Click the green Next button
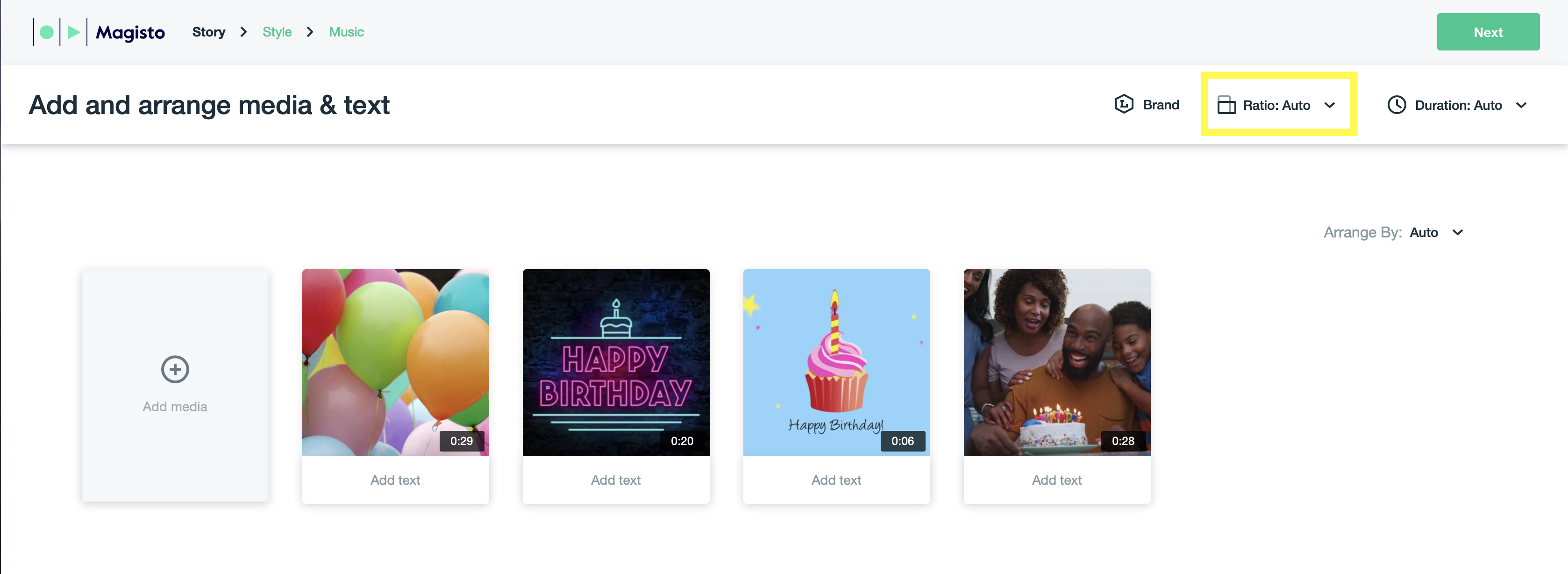This screenshot has width=1568, height=574. point(1488,32)
